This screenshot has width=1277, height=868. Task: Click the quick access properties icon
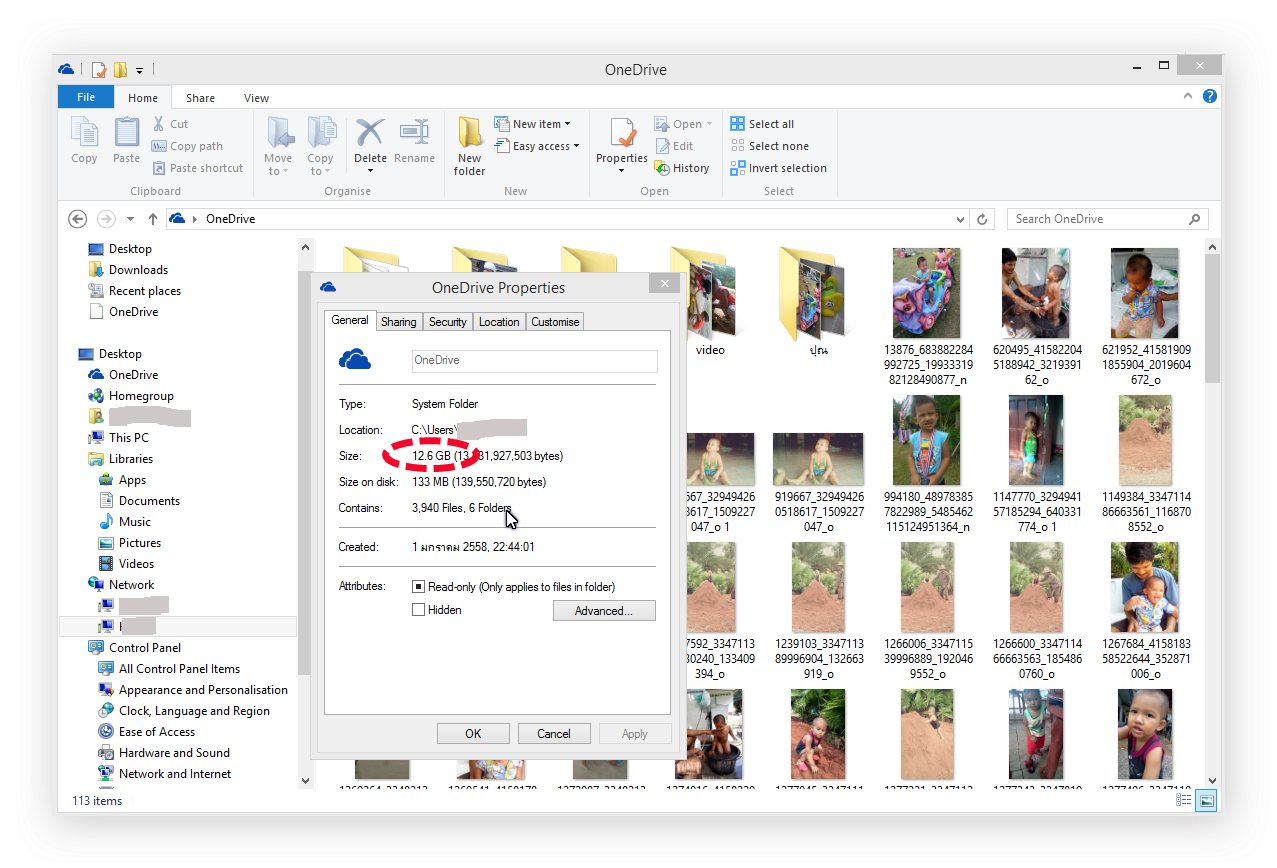[99, 70]
